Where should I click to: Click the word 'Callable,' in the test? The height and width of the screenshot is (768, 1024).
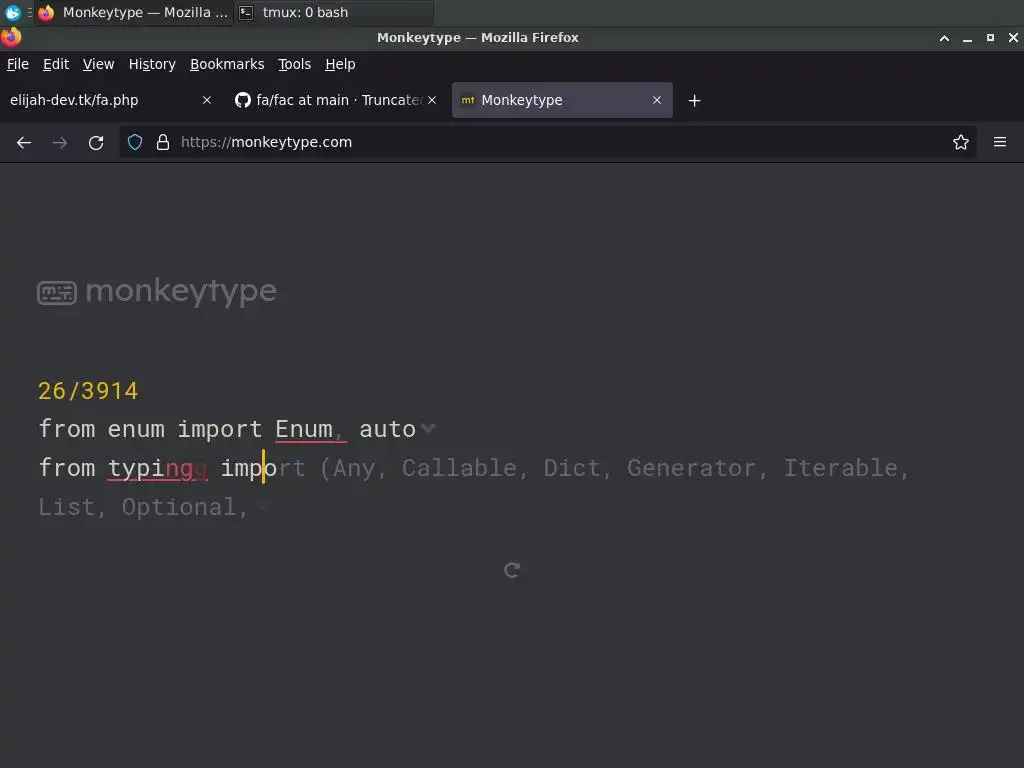point(464,468)
